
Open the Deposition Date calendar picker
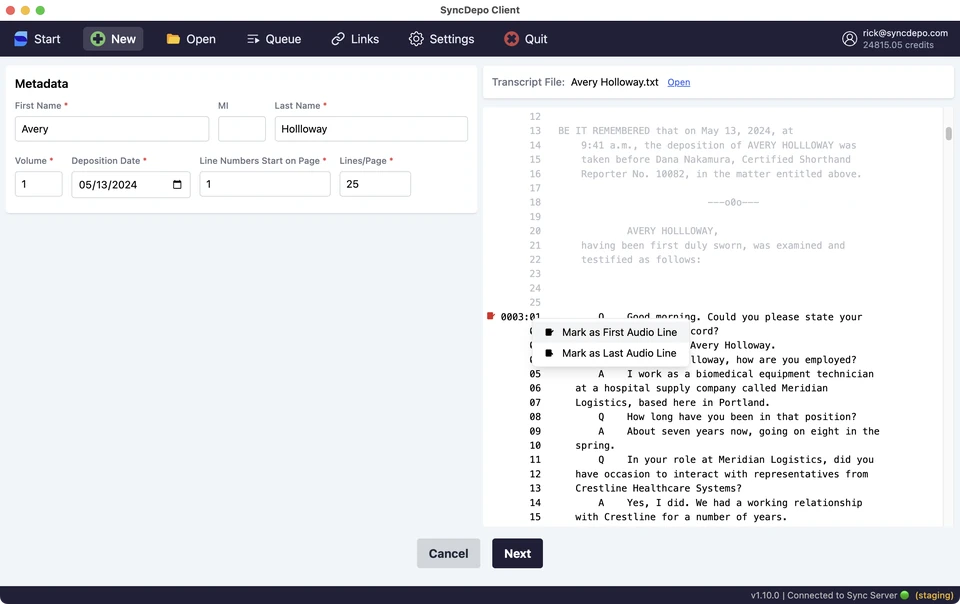point(177,184)
